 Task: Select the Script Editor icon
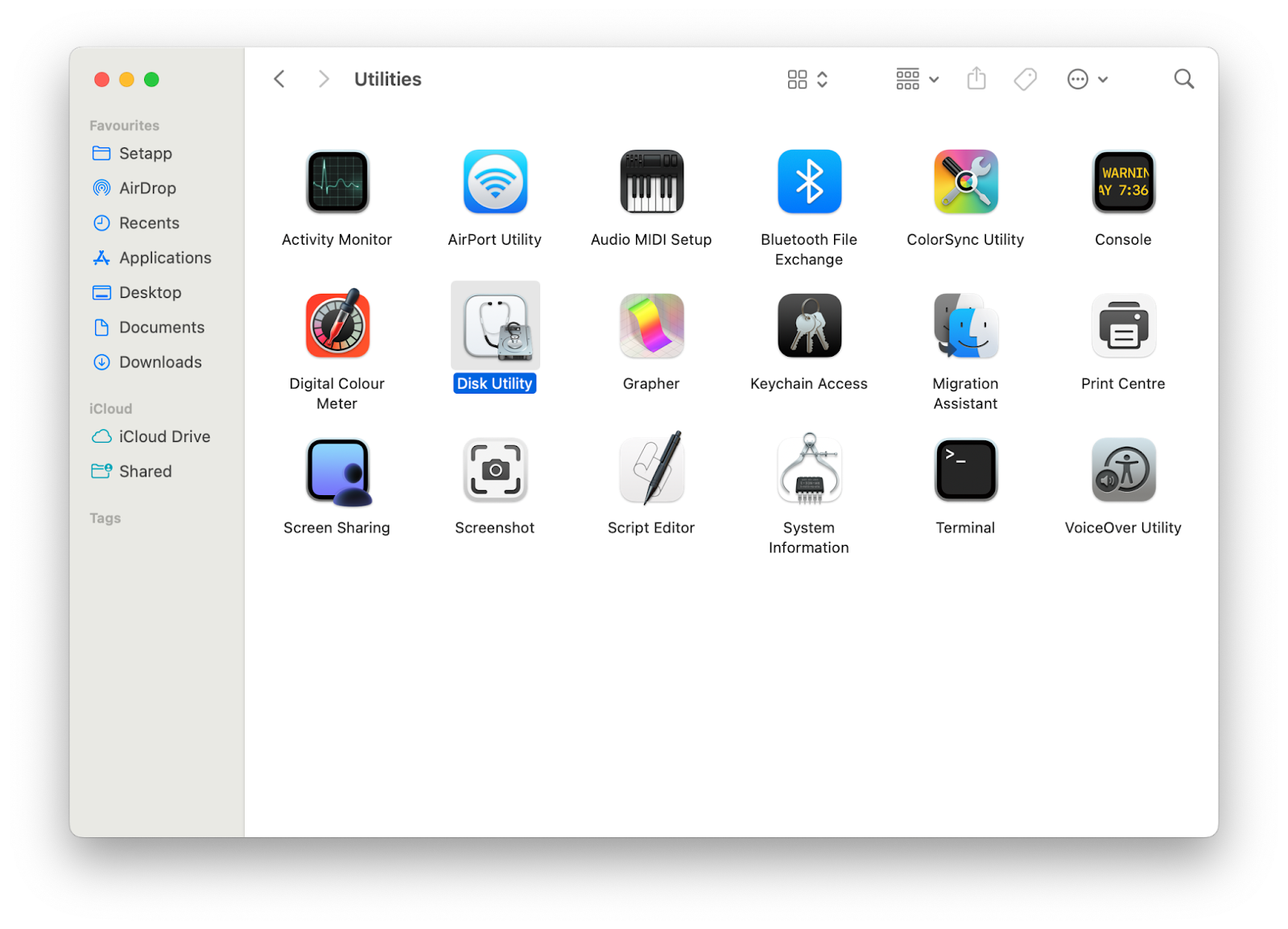point(652,469)
